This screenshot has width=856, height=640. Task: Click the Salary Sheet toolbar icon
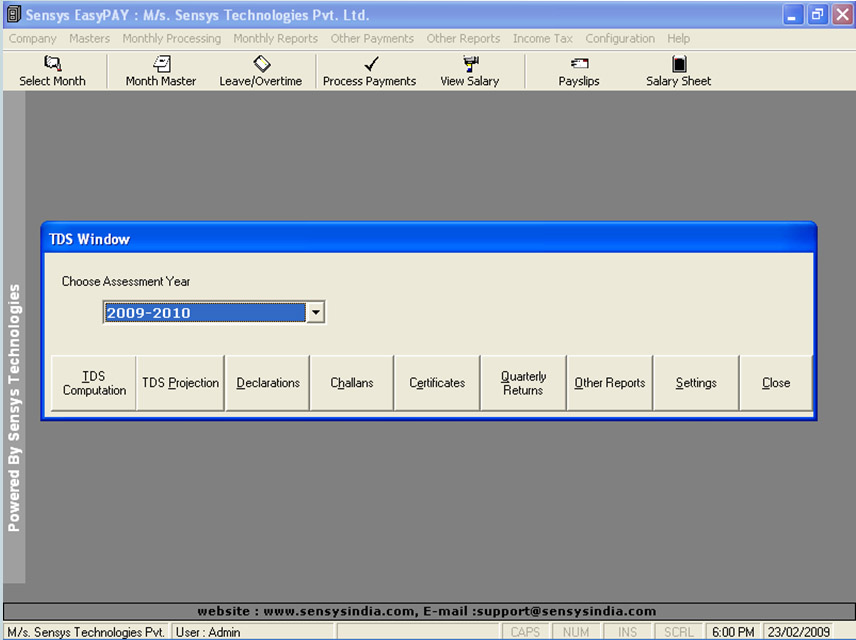tap(679, 63)
